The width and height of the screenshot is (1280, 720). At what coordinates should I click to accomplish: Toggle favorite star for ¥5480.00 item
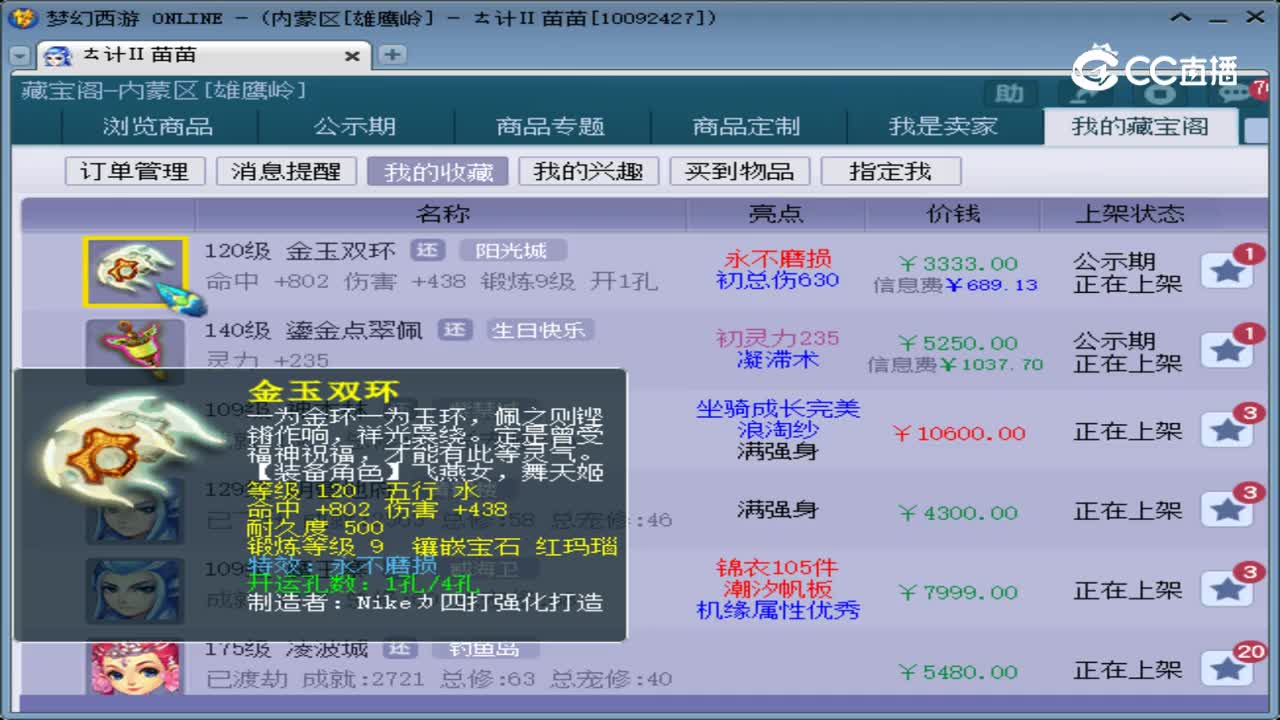coord(1226,669)
